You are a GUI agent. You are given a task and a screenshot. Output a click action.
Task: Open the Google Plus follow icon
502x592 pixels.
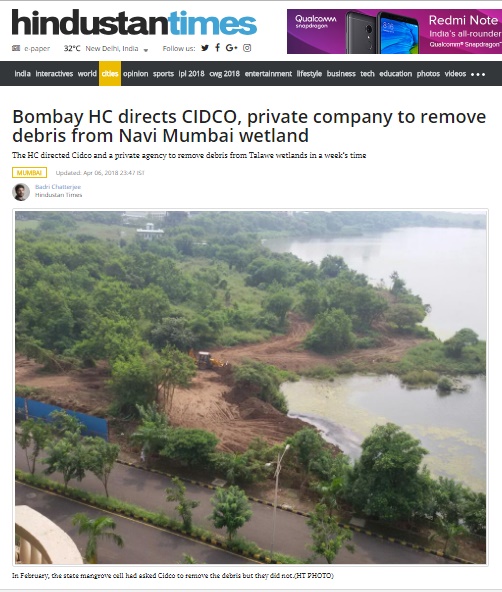(231, 48)
